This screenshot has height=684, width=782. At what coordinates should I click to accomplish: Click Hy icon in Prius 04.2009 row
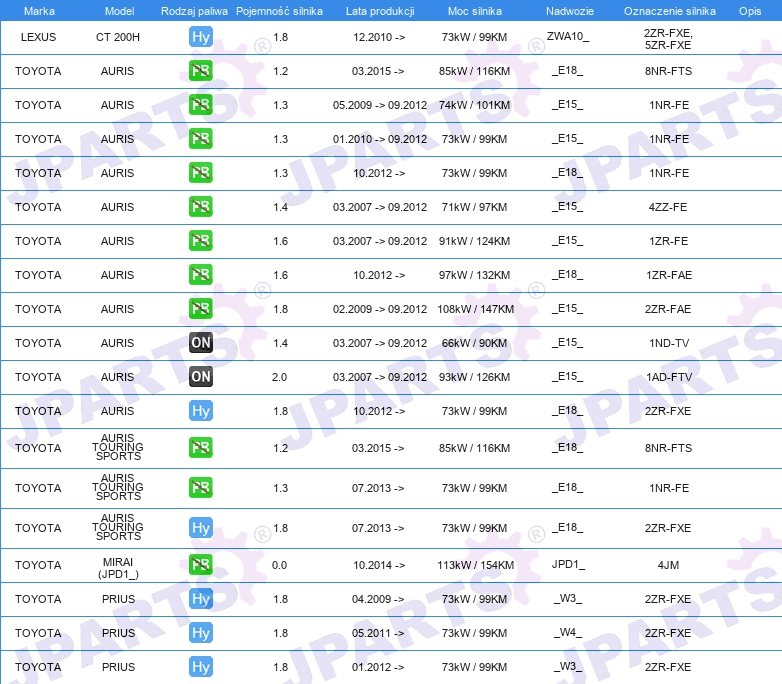coord(201,599)
